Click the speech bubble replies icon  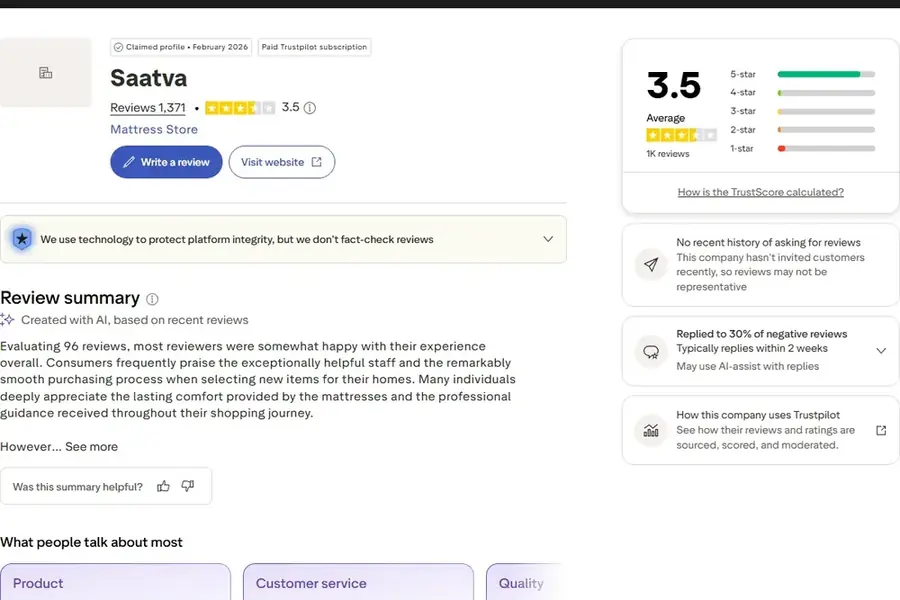[651, 351]
